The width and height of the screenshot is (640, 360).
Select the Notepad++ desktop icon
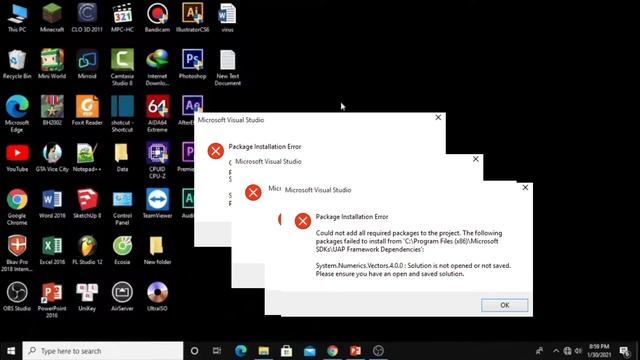pos(87,157)
